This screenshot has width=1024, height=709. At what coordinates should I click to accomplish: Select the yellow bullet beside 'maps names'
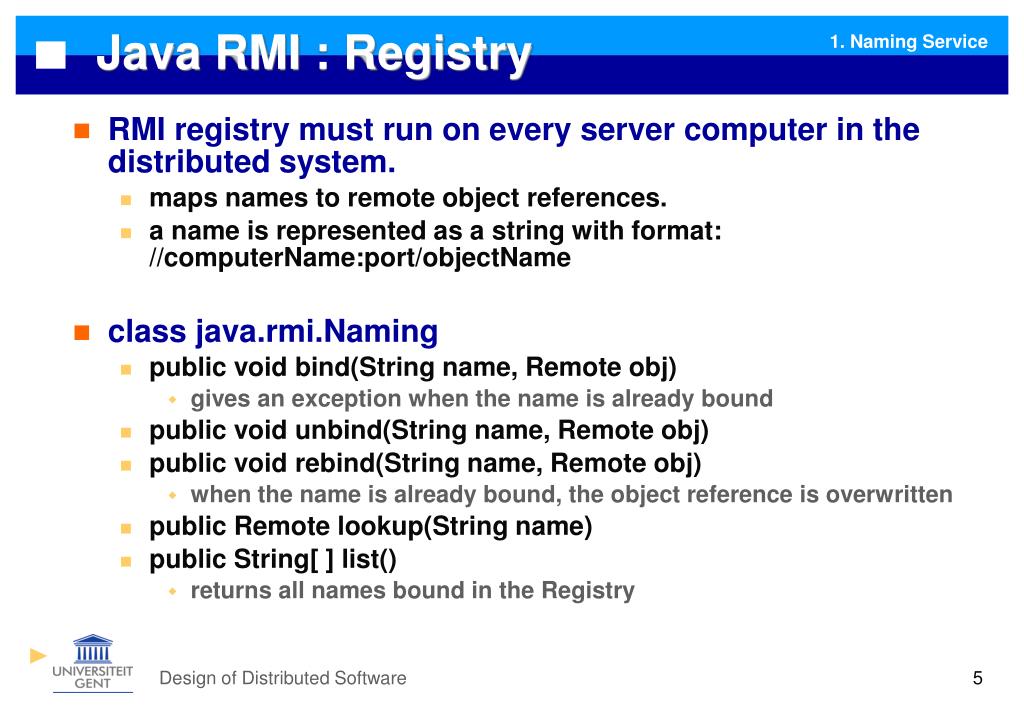click(127, 197)
